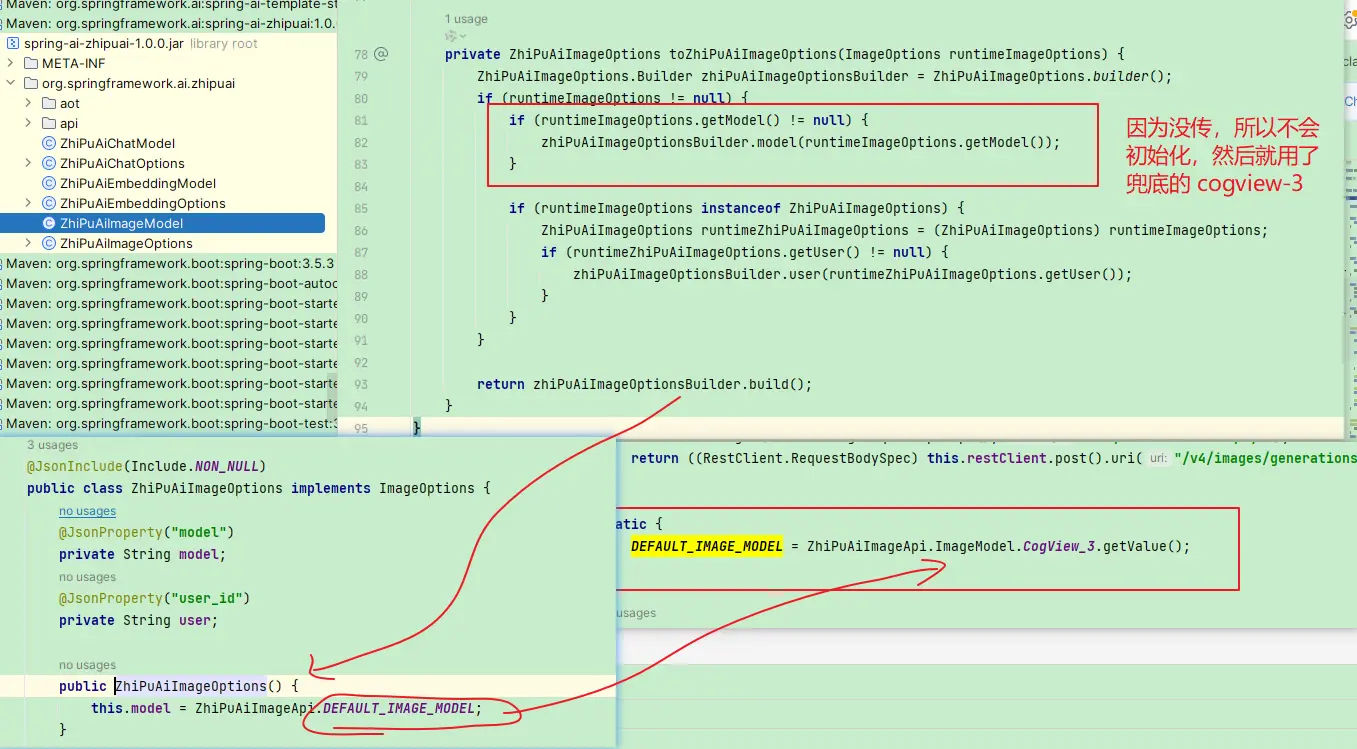Click the spring-ai-zhipuai-1.0.0.jar library icon

(x=13, y=44)
